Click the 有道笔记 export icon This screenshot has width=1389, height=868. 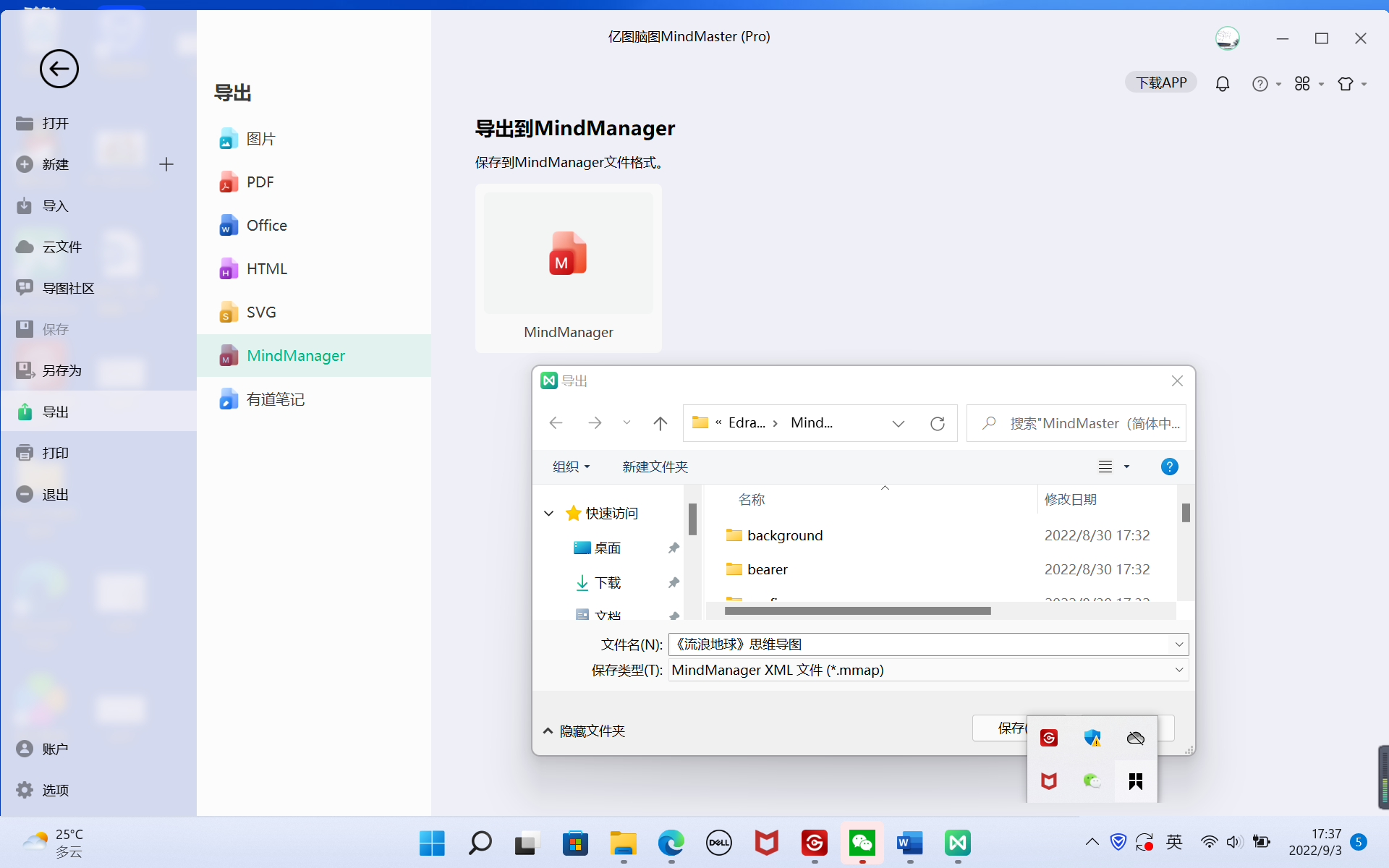pyautogui.click(x=228, y=399)
